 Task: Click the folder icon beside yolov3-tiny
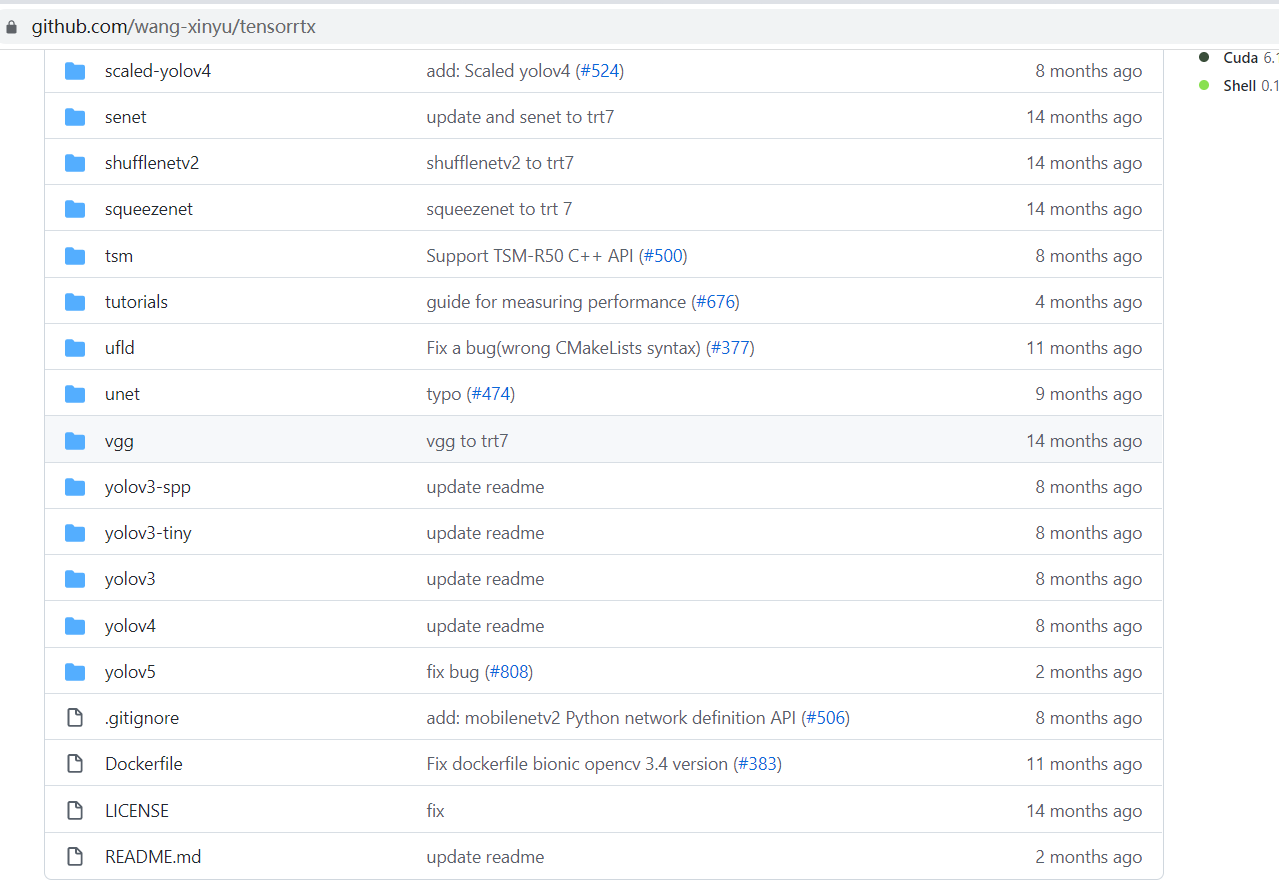click(75, 533)
